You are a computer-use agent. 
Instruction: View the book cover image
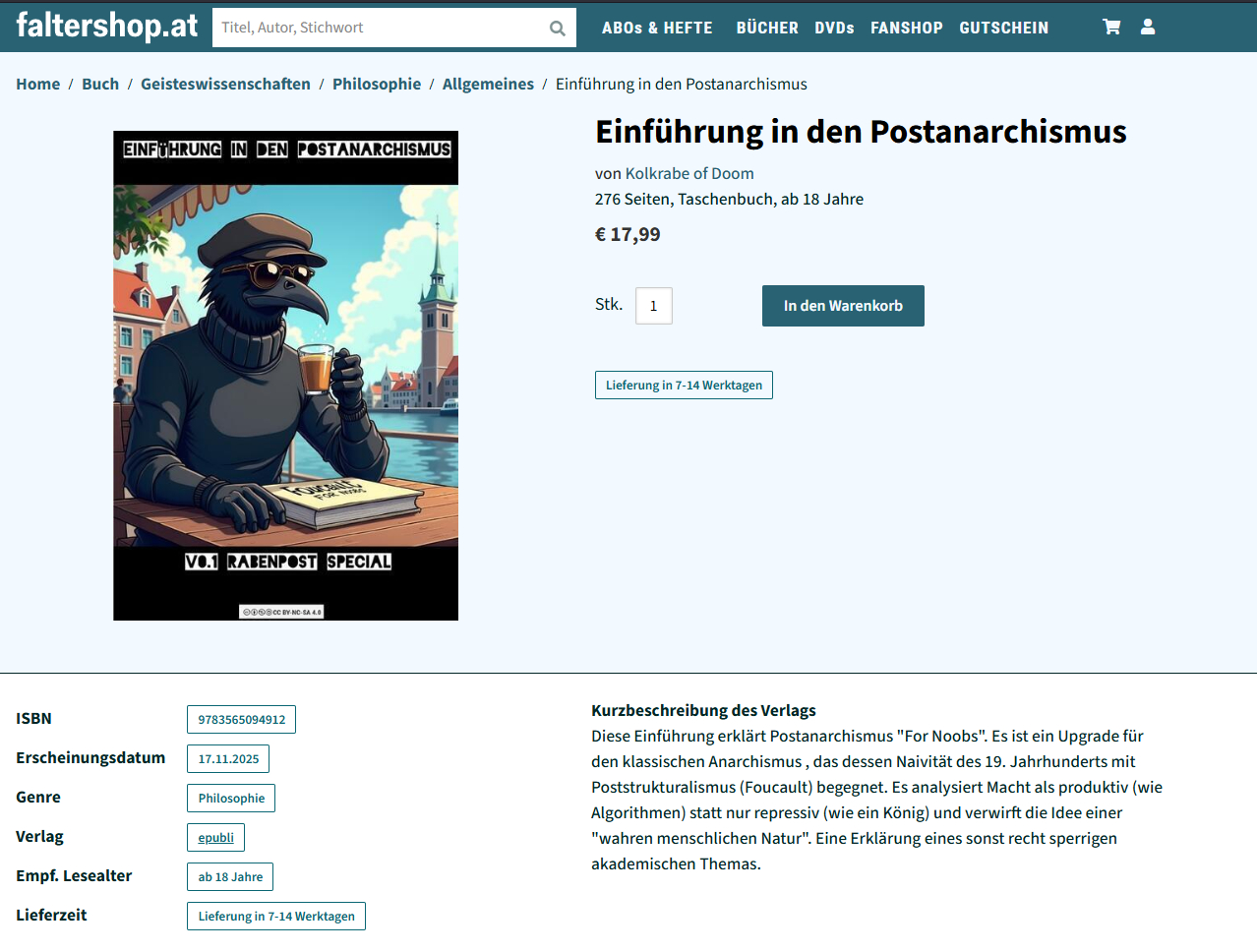point(285,376)
